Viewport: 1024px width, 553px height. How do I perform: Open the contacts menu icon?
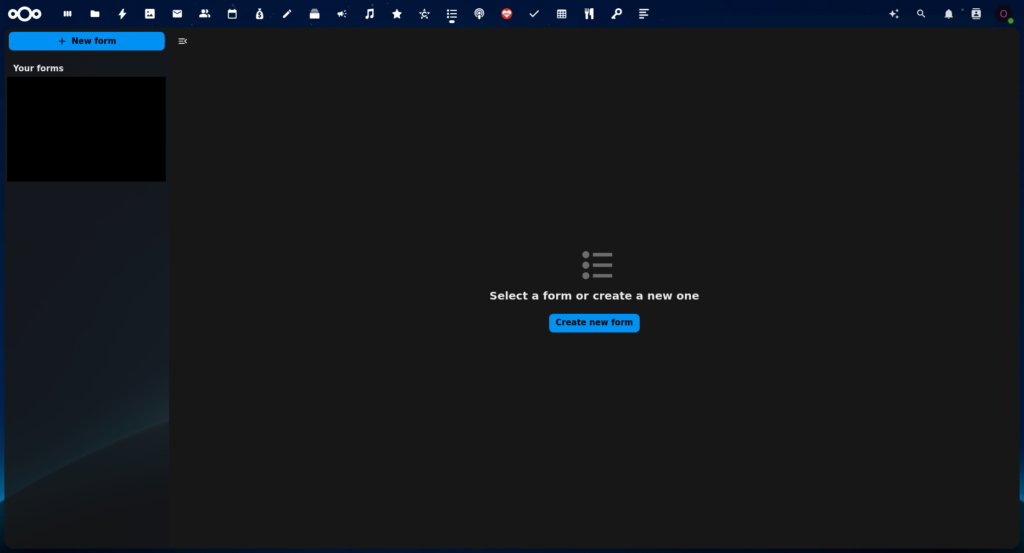976,14
